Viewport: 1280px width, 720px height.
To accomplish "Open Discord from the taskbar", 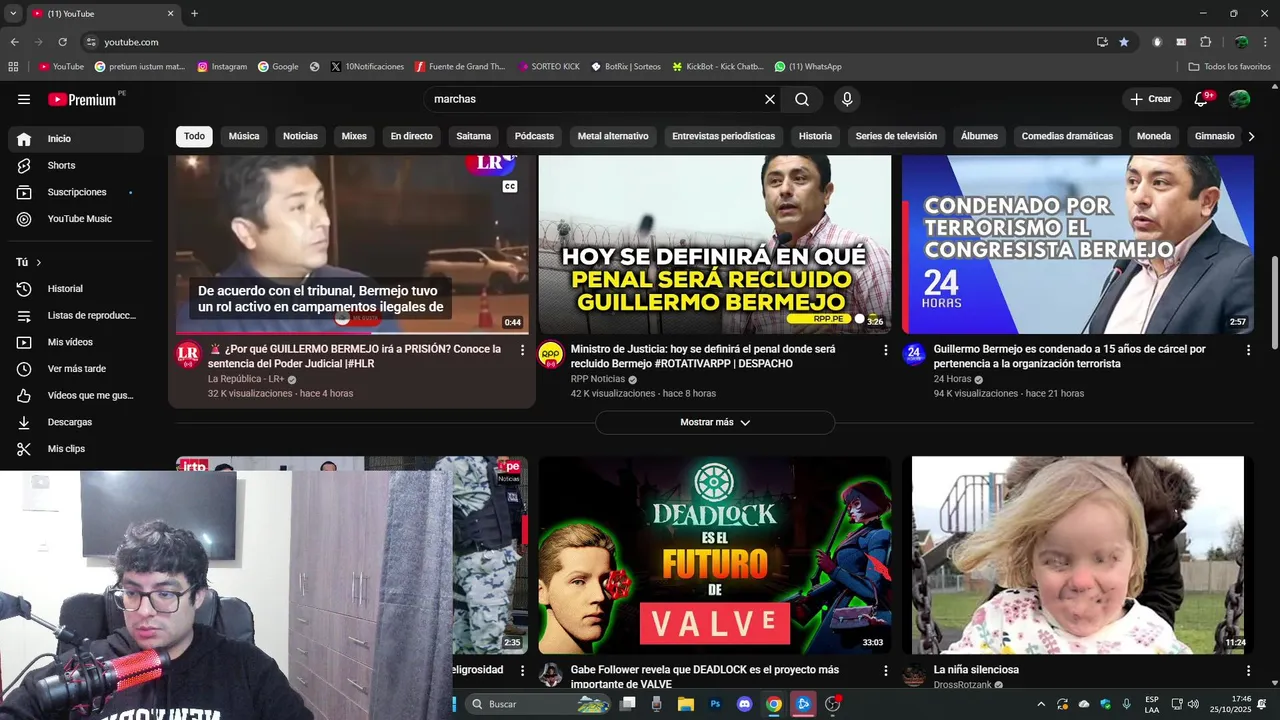I will 744,704.
